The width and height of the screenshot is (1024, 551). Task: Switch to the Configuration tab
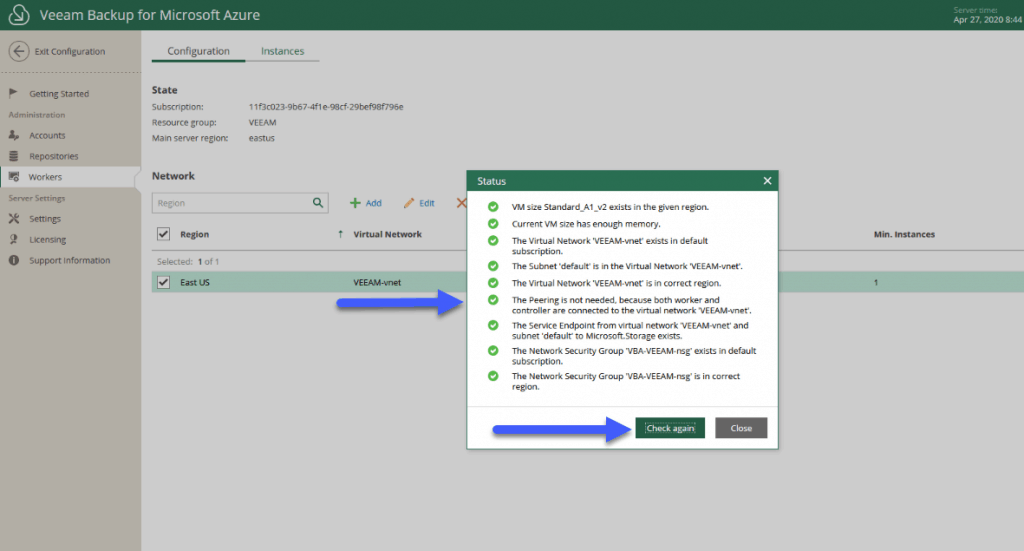(198, 51)
